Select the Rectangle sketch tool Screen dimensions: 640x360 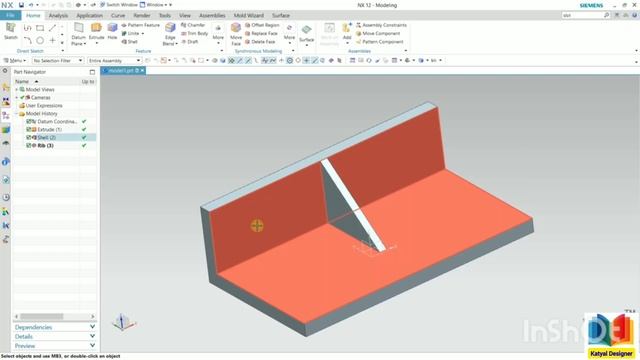40,28
